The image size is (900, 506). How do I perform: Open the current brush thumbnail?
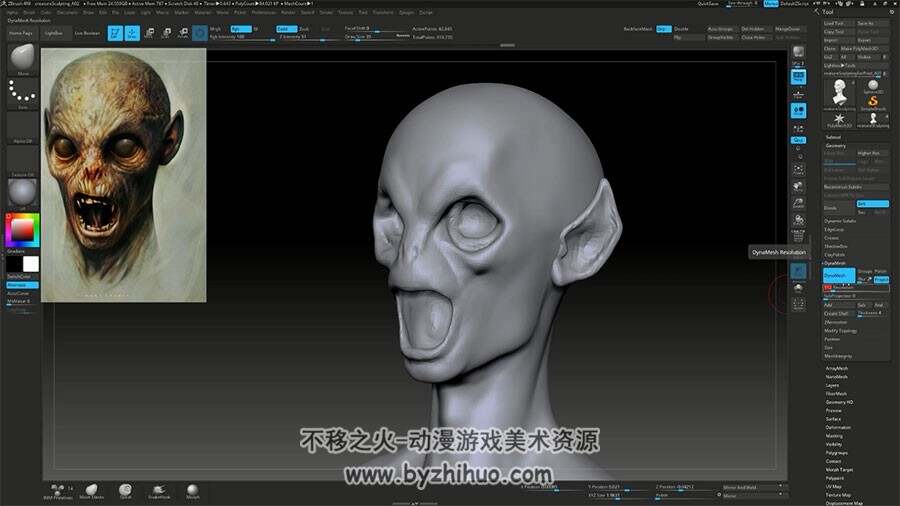coord(23,60)
